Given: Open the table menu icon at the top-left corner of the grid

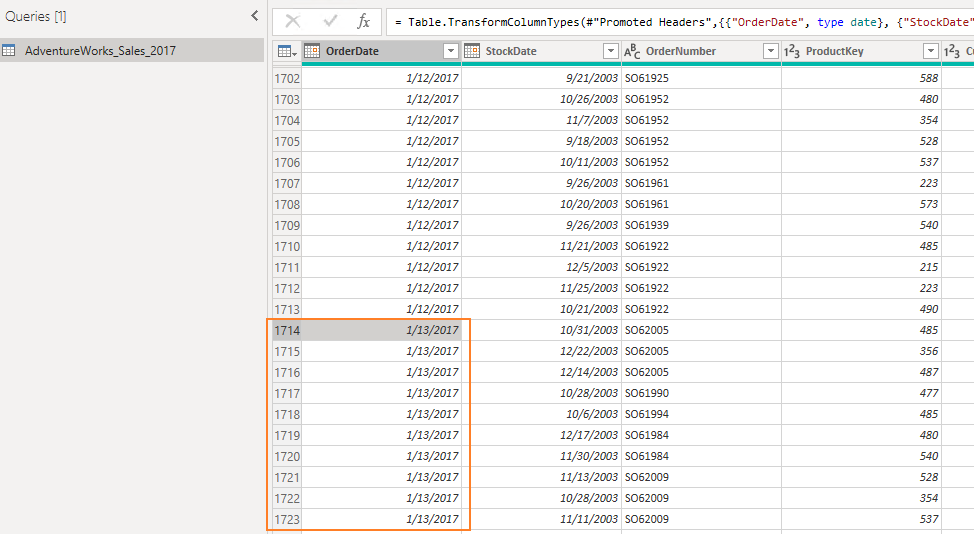Looking at the screenshot, I should click(x=287, y=52).
